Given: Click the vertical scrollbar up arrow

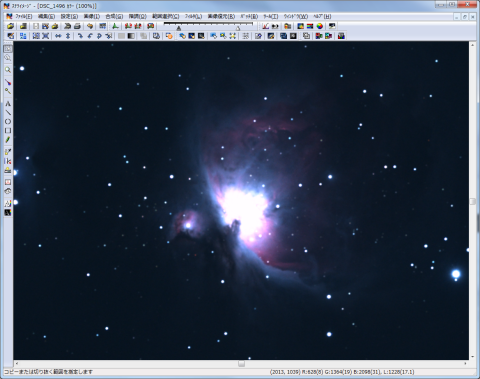Looking at the screenshot, I should (x=473, y=45).
